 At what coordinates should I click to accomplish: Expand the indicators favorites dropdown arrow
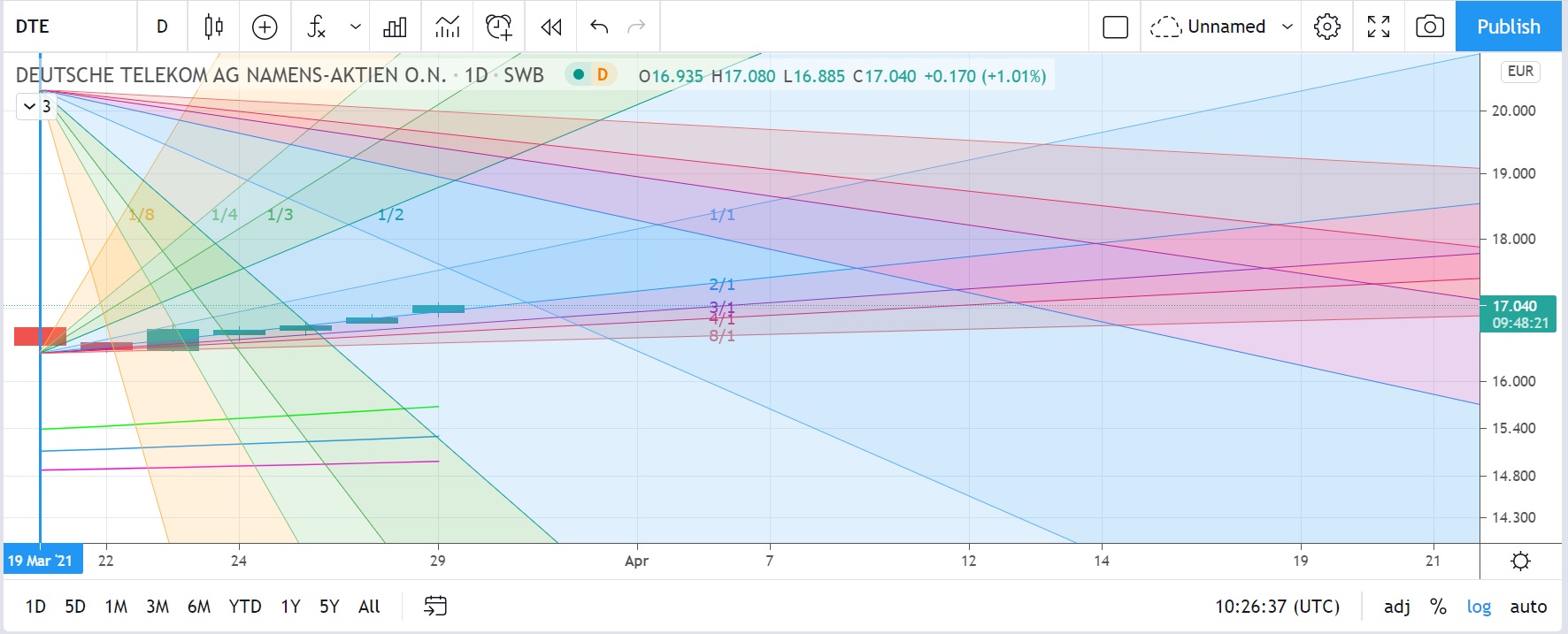356,27
